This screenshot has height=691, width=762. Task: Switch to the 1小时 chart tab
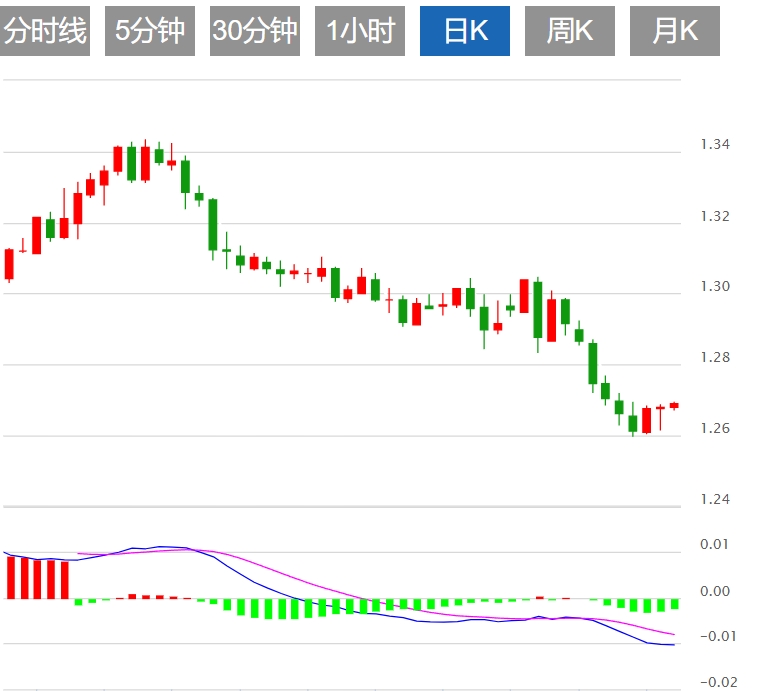point(360,31)
